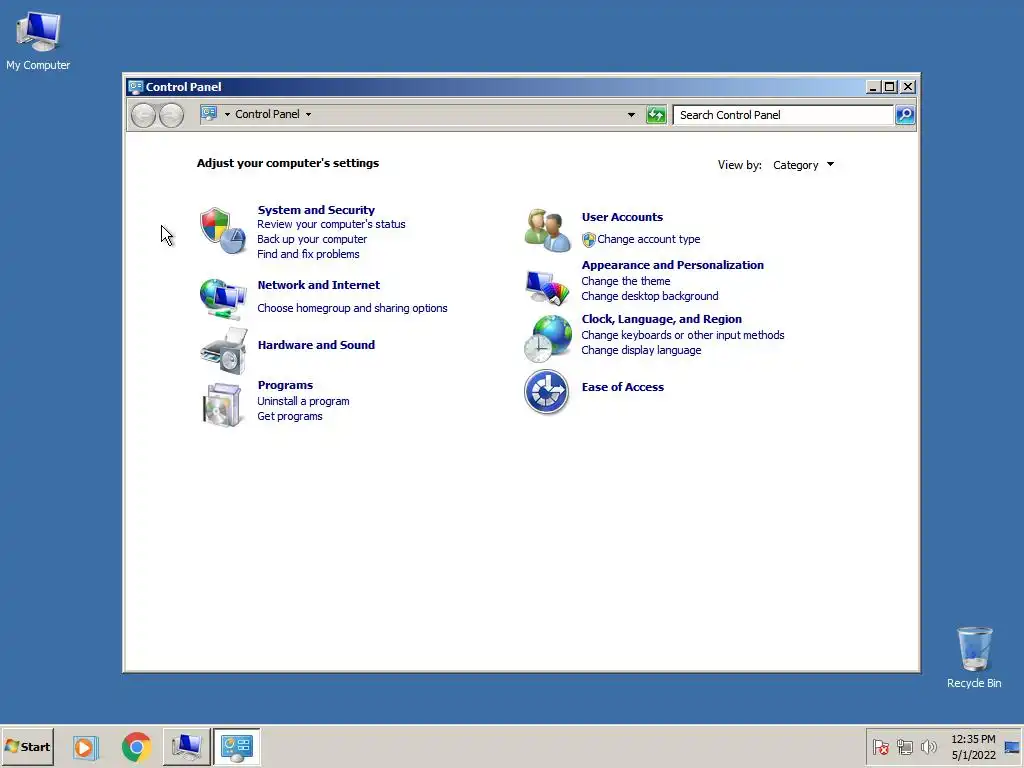Click the green refresh button in address bar
Screen dimensions: 1024x768
(x=656, y=115)
